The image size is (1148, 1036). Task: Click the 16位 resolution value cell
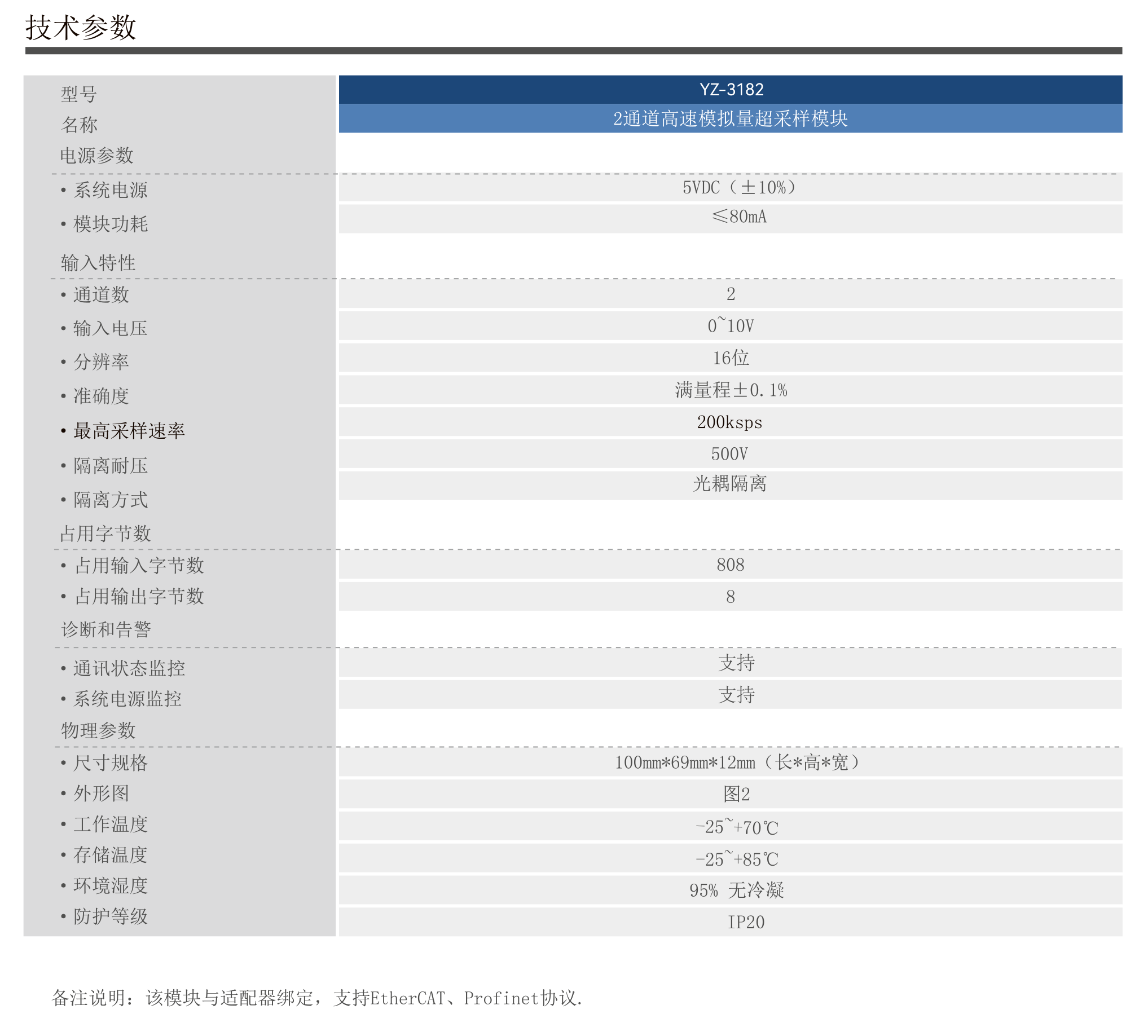point(731,358)
